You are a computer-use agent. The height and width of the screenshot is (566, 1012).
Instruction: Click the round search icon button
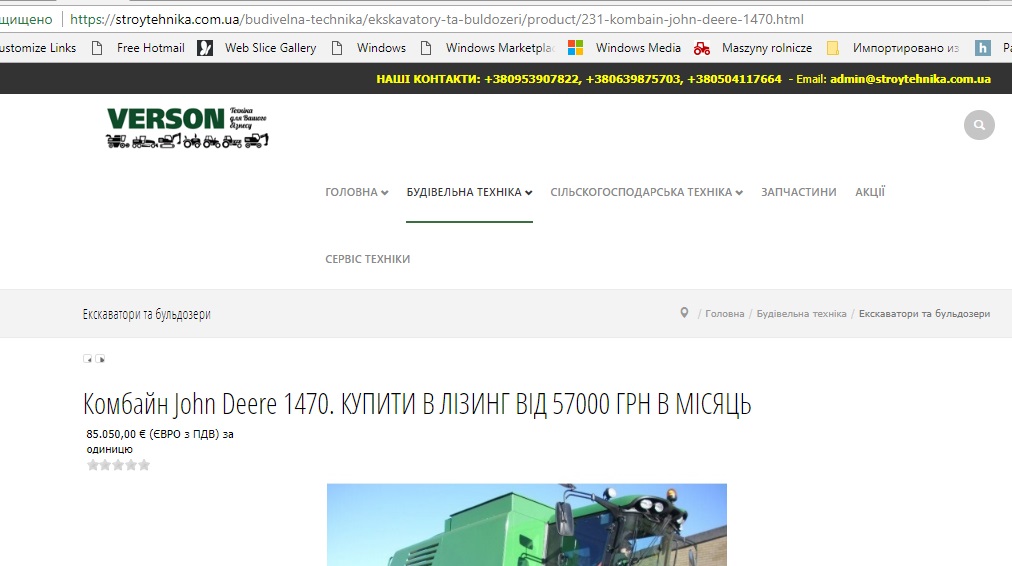[x=979, y=125]
